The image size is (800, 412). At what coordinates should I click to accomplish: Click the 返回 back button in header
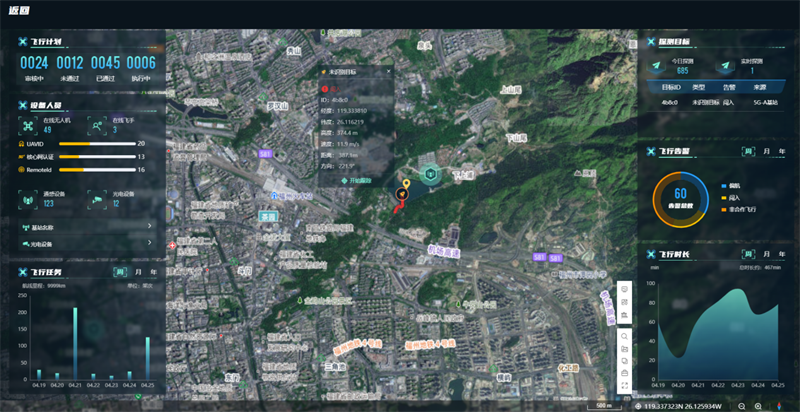tap(21, 11)
